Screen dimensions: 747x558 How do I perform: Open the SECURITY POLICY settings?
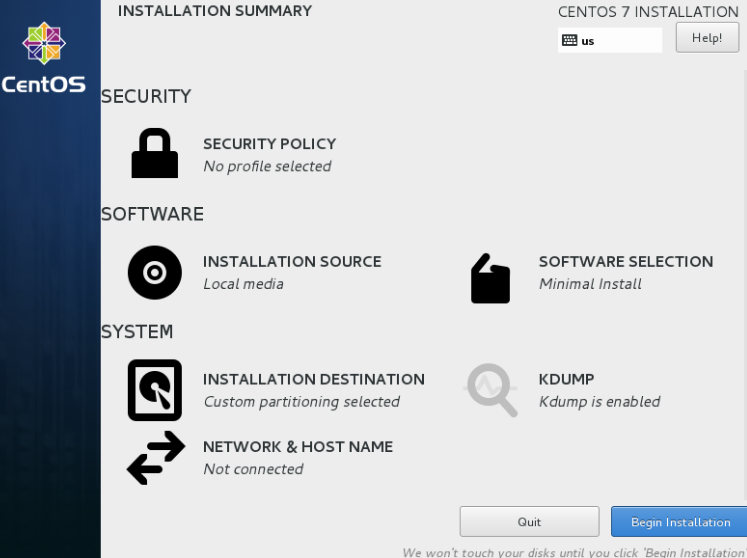[x=270, y=144]
